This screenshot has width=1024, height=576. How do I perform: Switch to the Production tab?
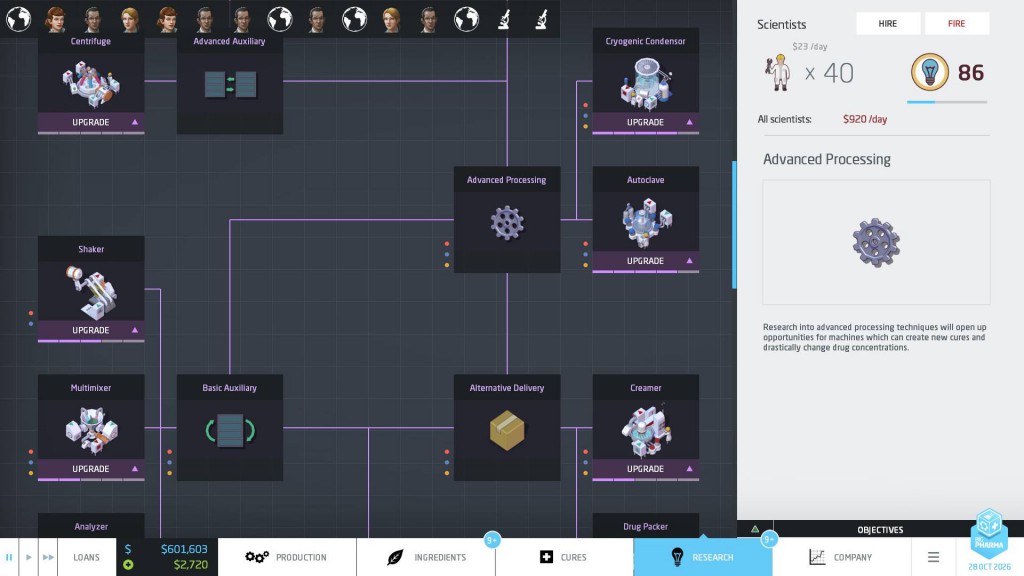point(287,557)
